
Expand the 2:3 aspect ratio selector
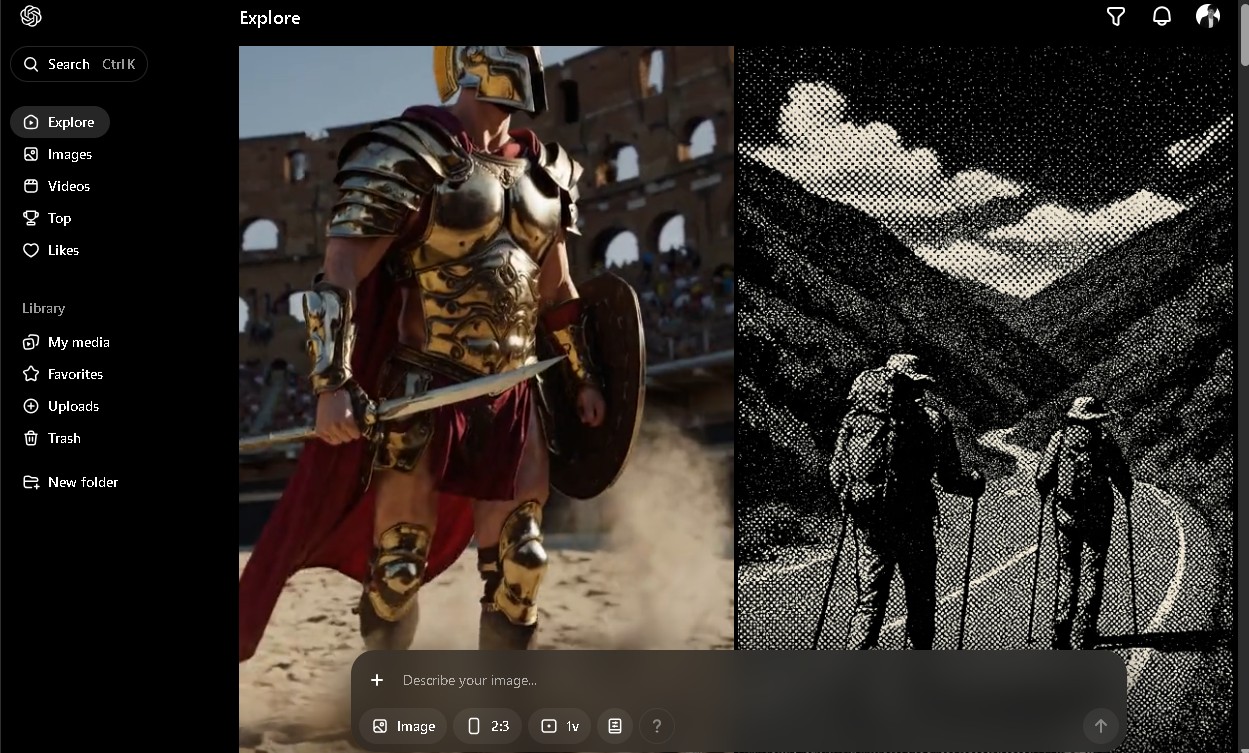point(488,726)
